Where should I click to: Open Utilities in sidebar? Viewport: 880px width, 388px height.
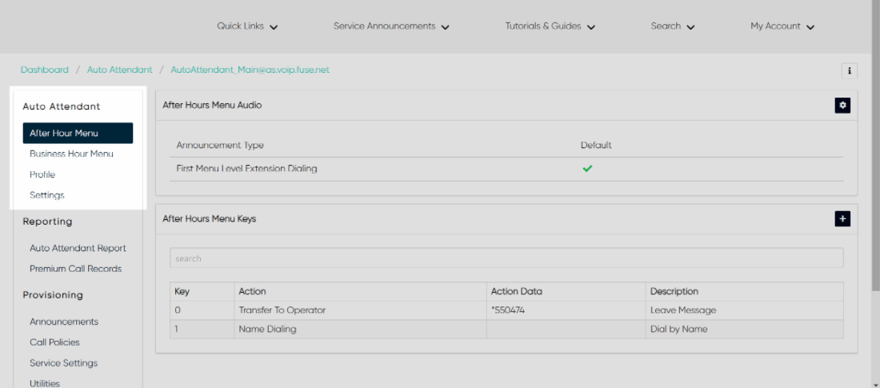(x=44, y=384)
